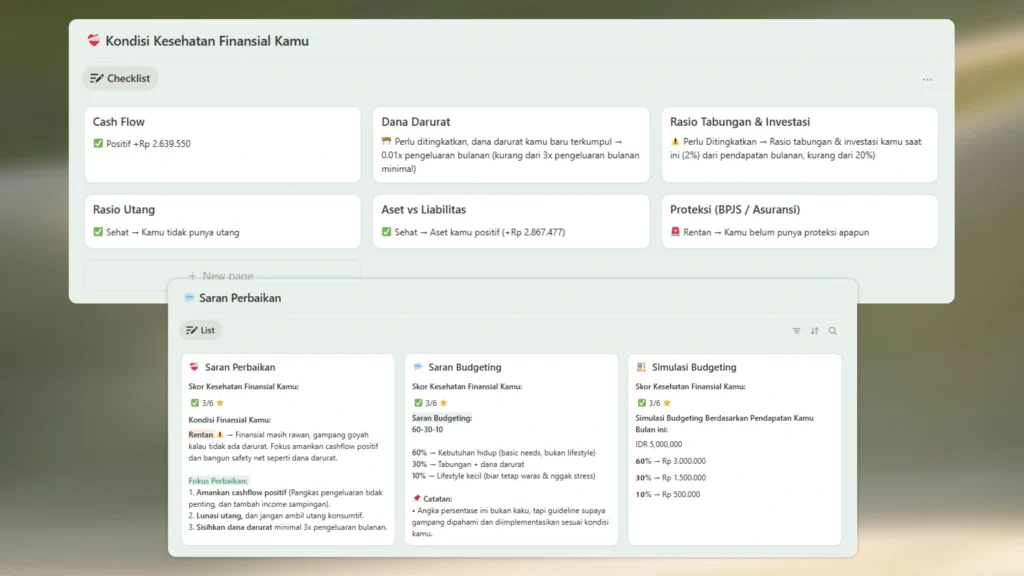Viewport: 1024px width, 576px height.
Task: Click the Saran Budgeting card title
Action: point(465,367)
